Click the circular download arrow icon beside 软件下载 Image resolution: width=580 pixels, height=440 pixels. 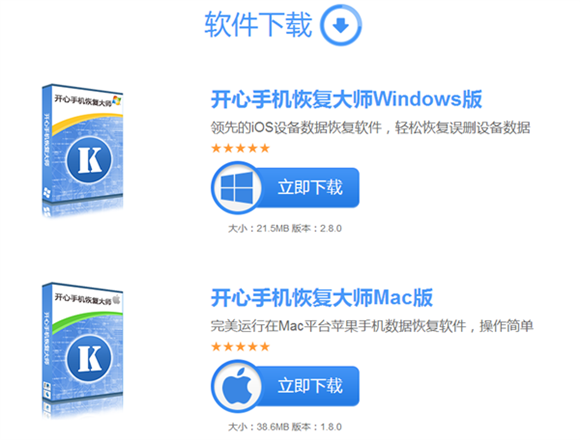(x=340, y=25)
